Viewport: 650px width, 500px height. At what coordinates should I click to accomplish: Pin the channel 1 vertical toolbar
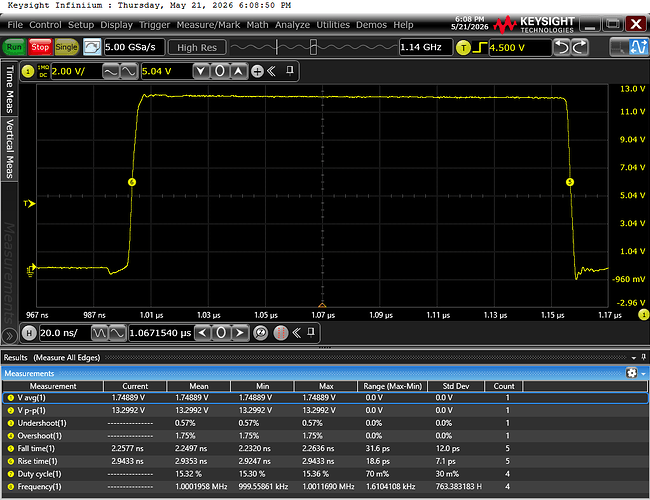(x=290, y=70)
